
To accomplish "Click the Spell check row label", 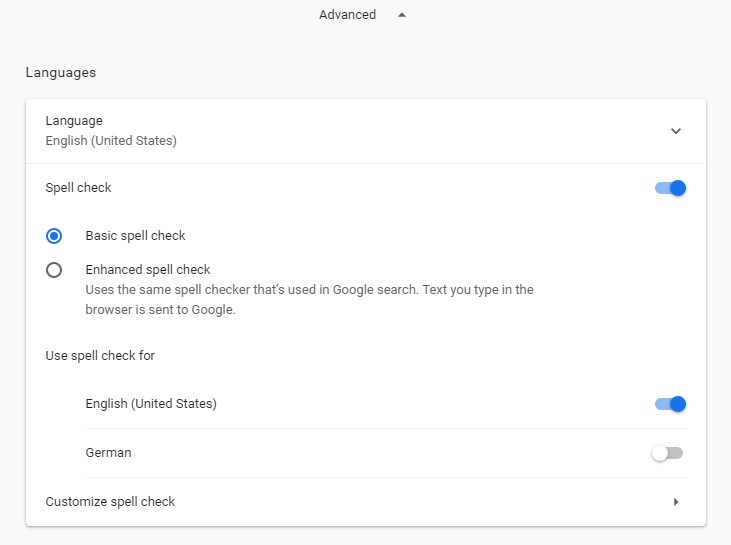I will (x=79, y=188).
